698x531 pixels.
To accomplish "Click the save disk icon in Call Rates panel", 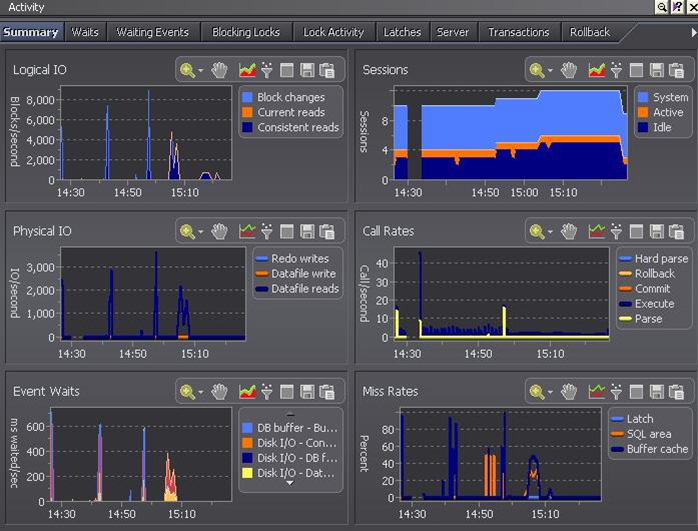I will coord(657,231).
